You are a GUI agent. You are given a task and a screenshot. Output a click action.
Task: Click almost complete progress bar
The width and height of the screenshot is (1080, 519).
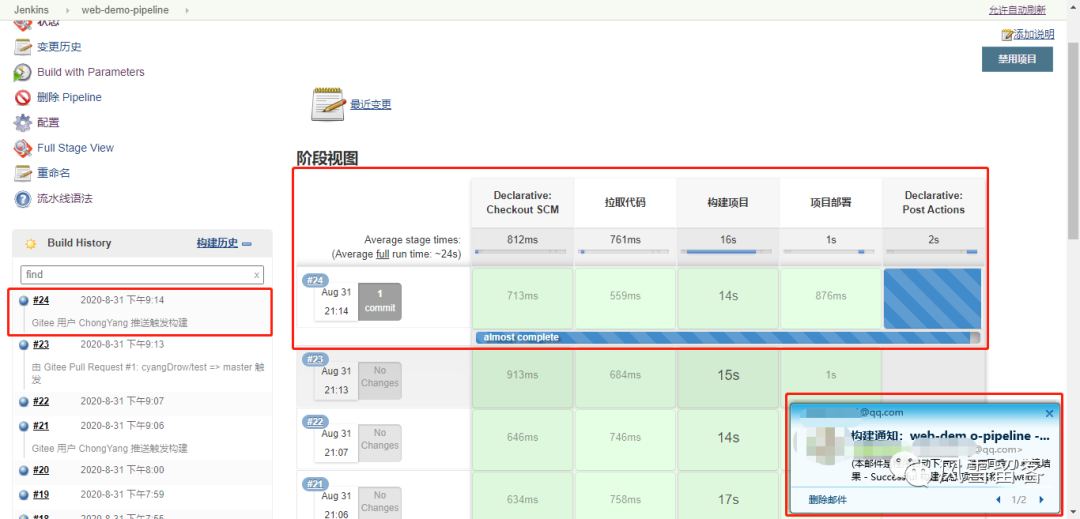click(727, 338)
